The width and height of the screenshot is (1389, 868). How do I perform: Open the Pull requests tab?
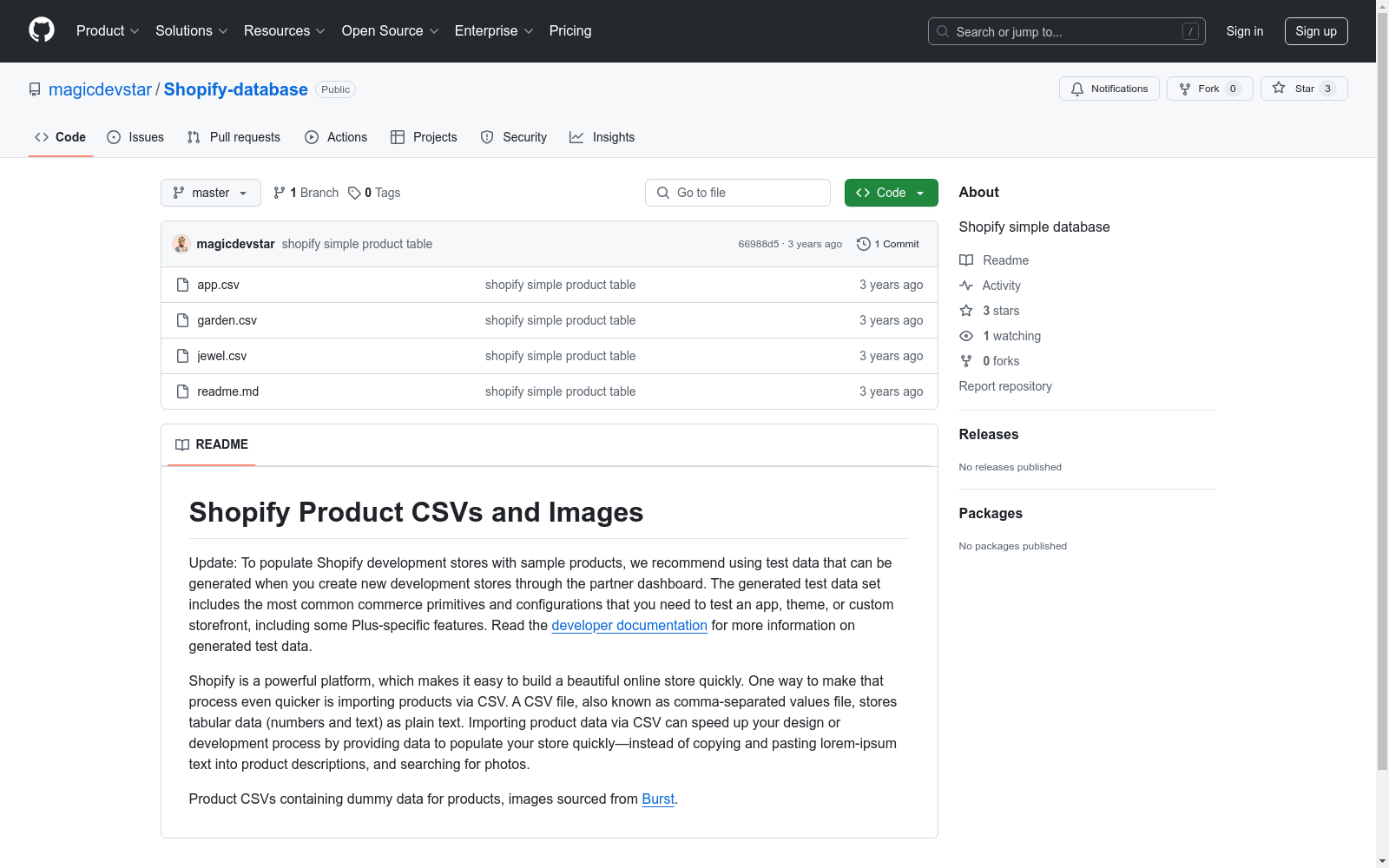point(234,137)
